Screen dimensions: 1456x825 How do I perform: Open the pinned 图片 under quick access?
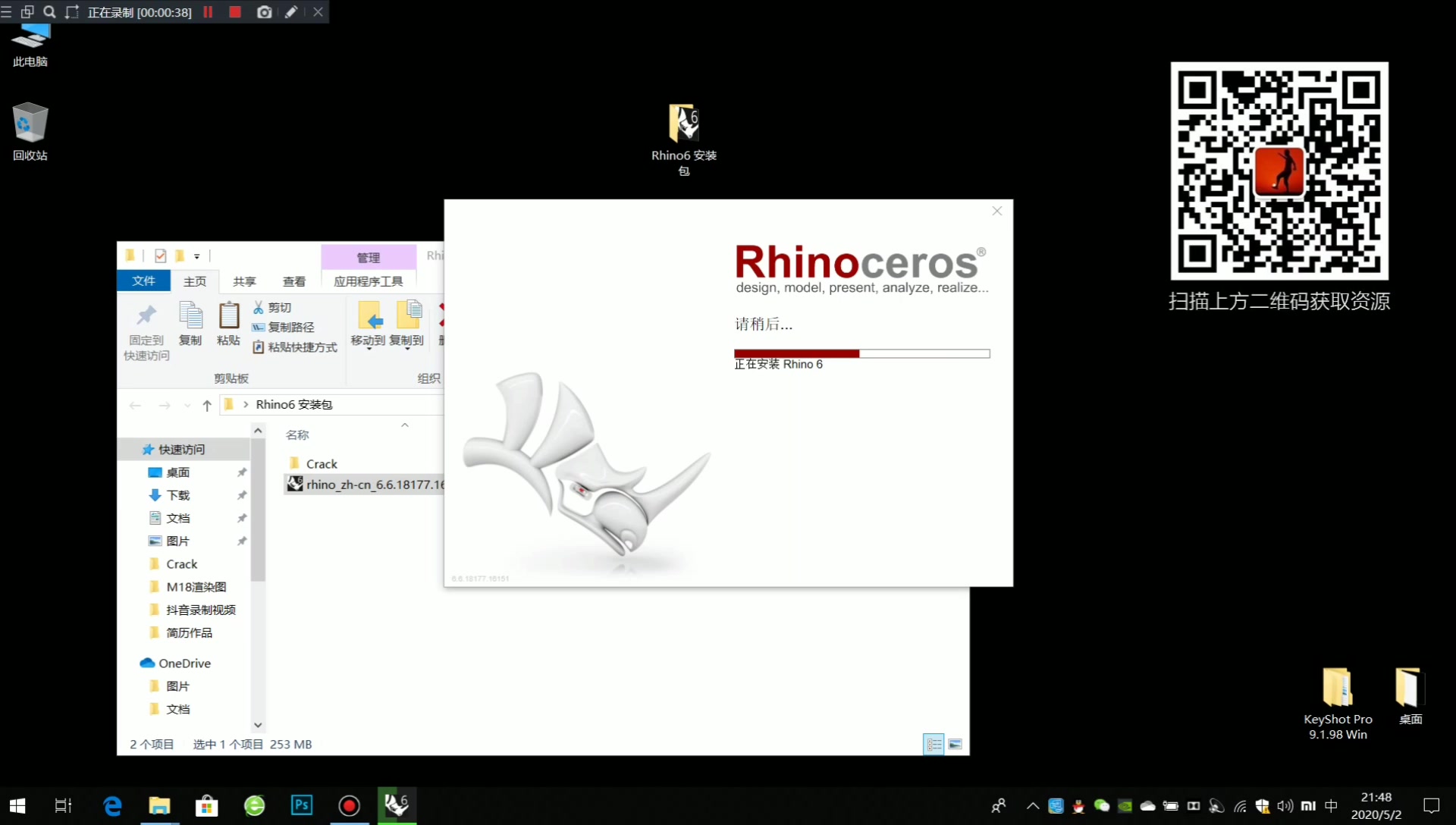pos(177,541)
